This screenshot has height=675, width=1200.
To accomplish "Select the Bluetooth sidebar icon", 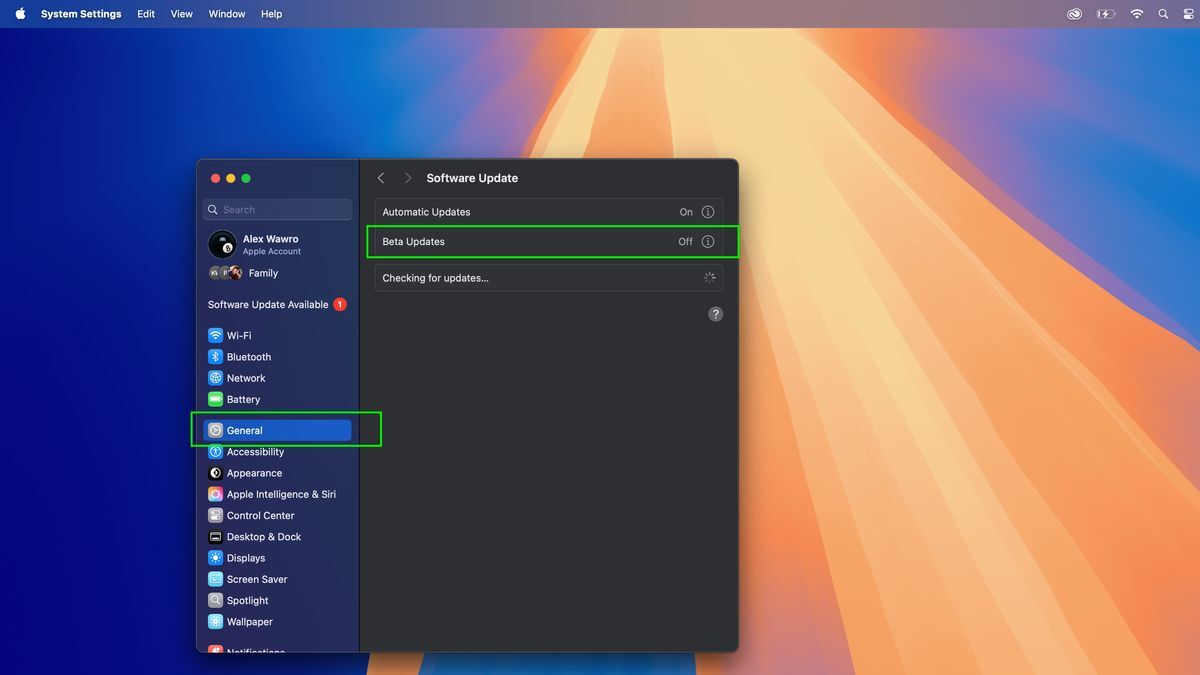I will pyautogui.click(x=215, y=357).
